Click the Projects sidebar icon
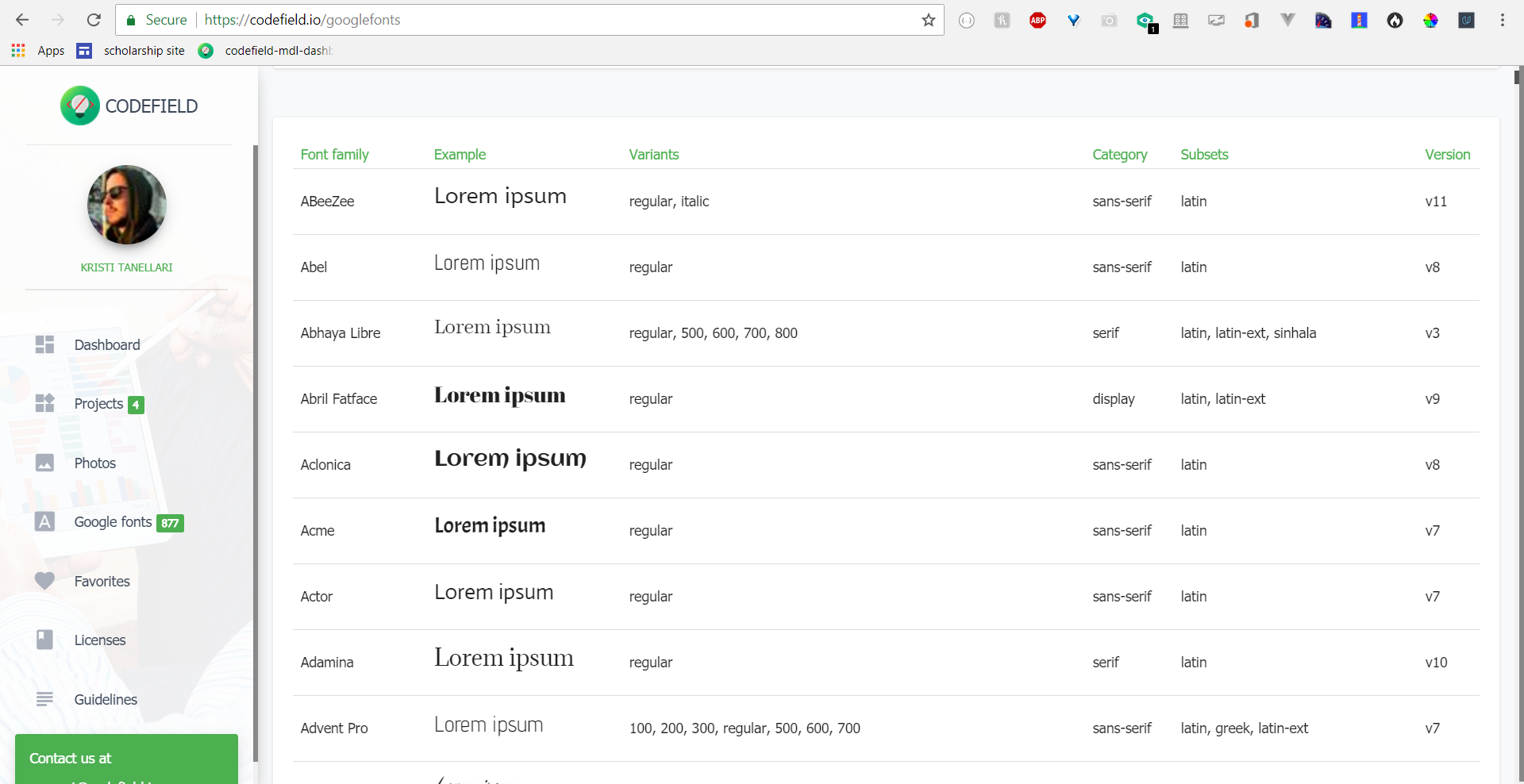The height and width of the screenshot is (784, 1524). 45,403
